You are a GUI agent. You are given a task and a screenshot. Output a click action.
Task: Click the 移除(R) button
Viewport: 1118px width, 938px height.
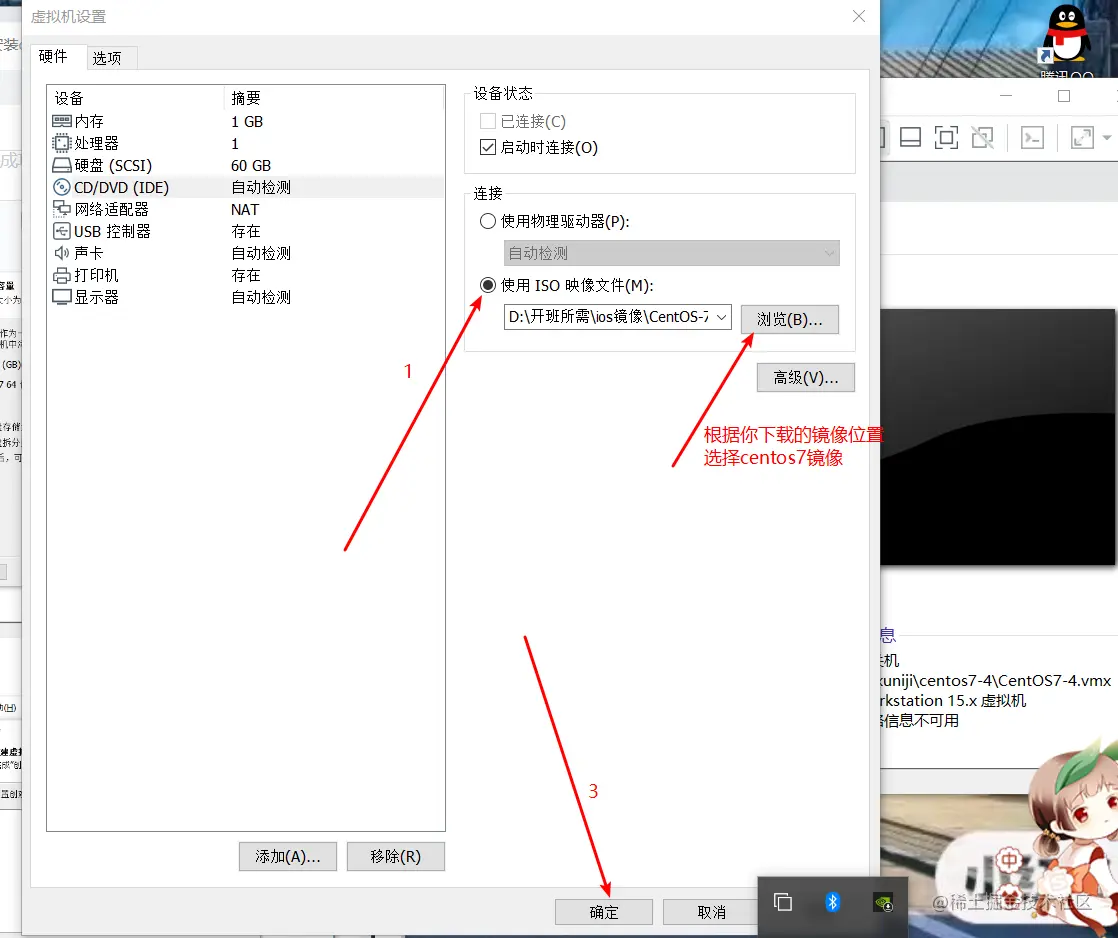(395, 856)
